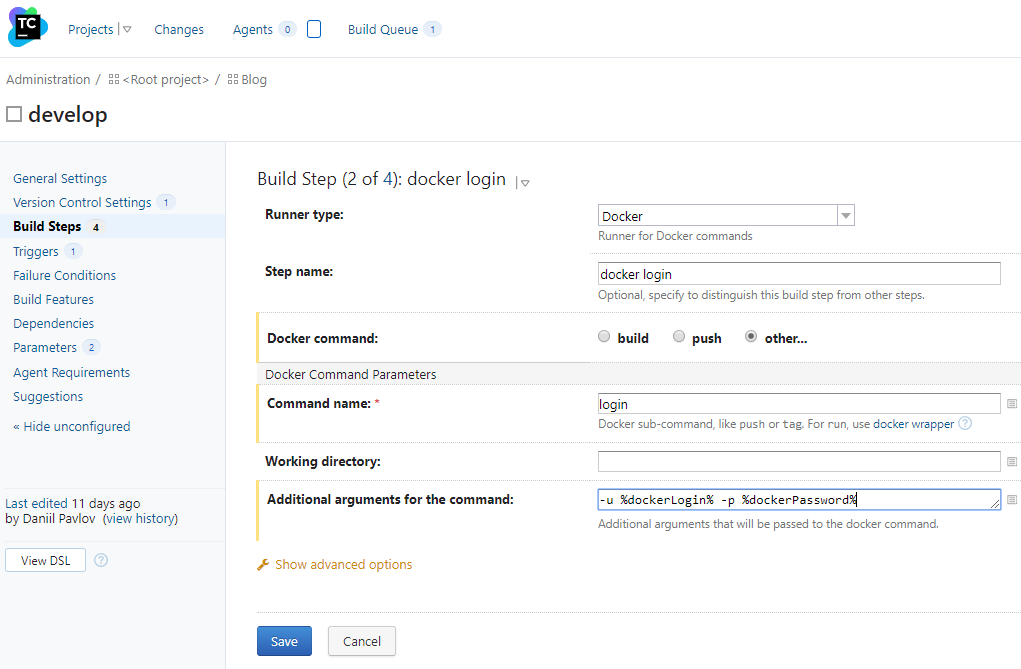
Task: Click the question mark icon below View DSL
Action: point(100,560)
